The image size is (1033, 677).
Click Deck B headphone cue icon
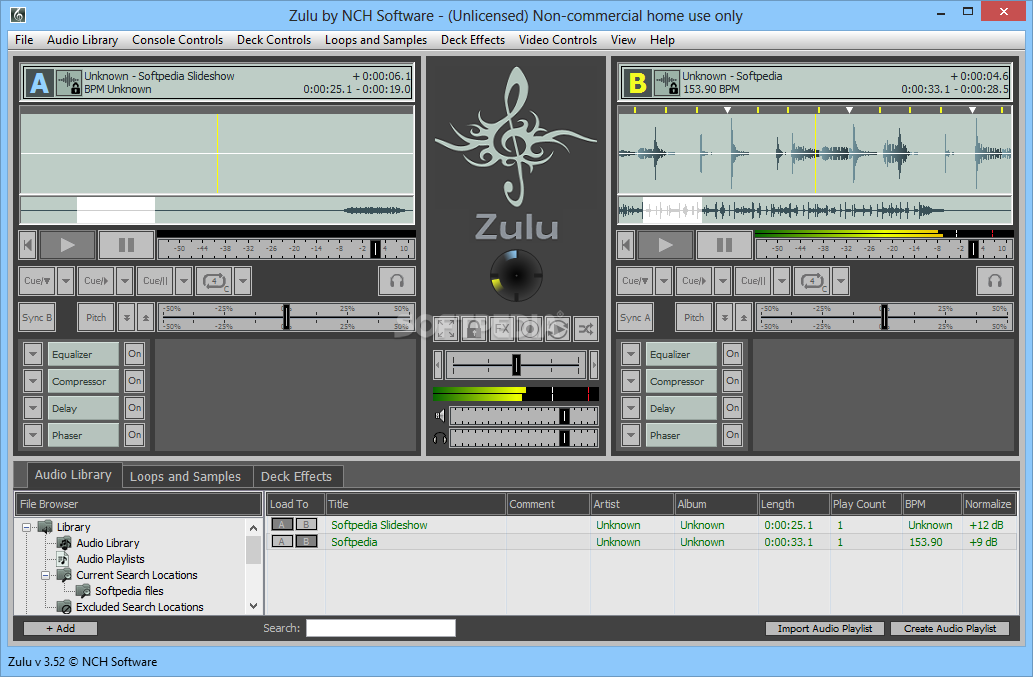point(995,281)
